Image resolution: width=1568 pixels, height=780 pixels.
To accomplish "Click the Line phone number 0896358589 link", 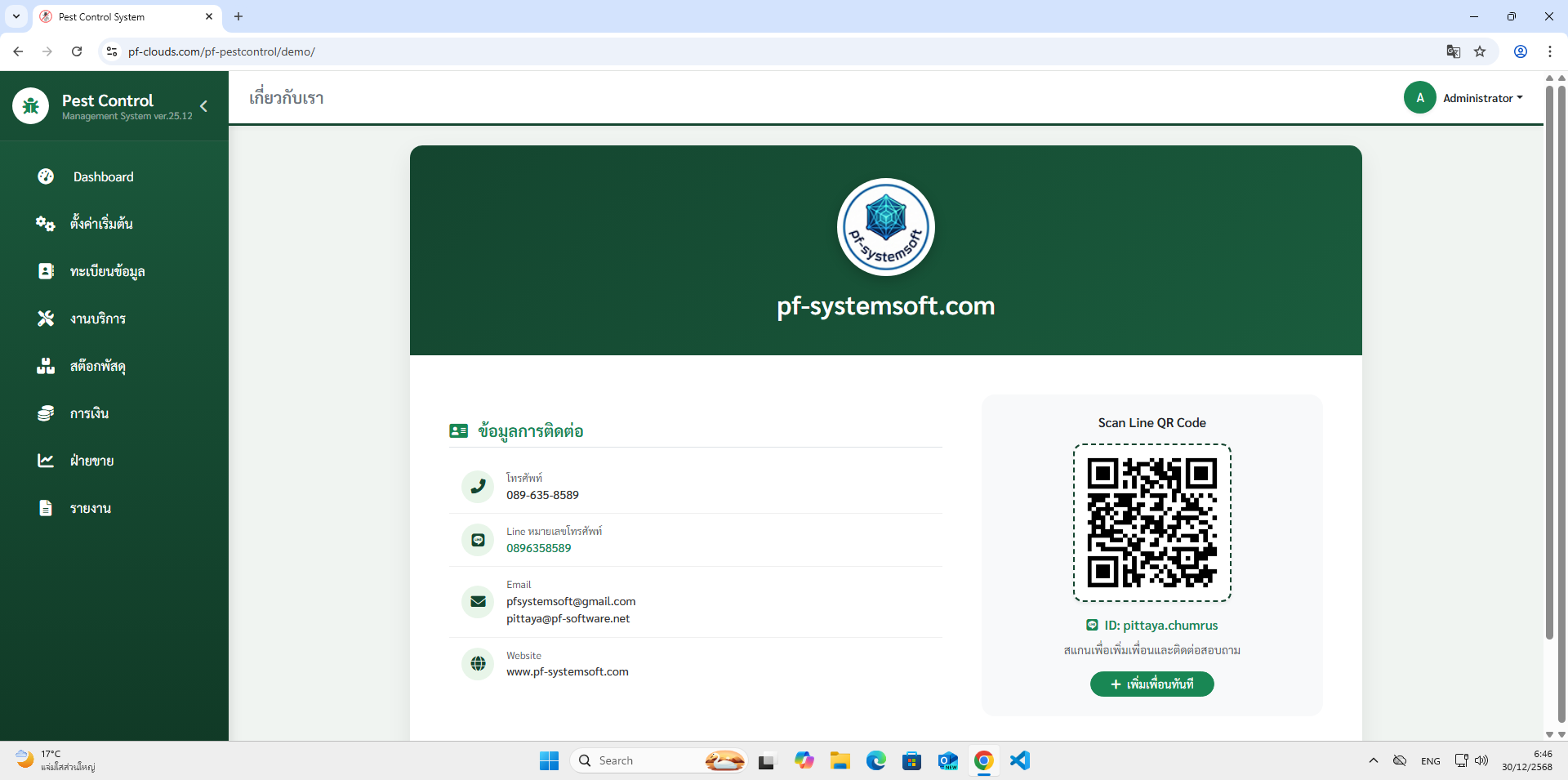I will pyautogui.click(x=538, y=548).
